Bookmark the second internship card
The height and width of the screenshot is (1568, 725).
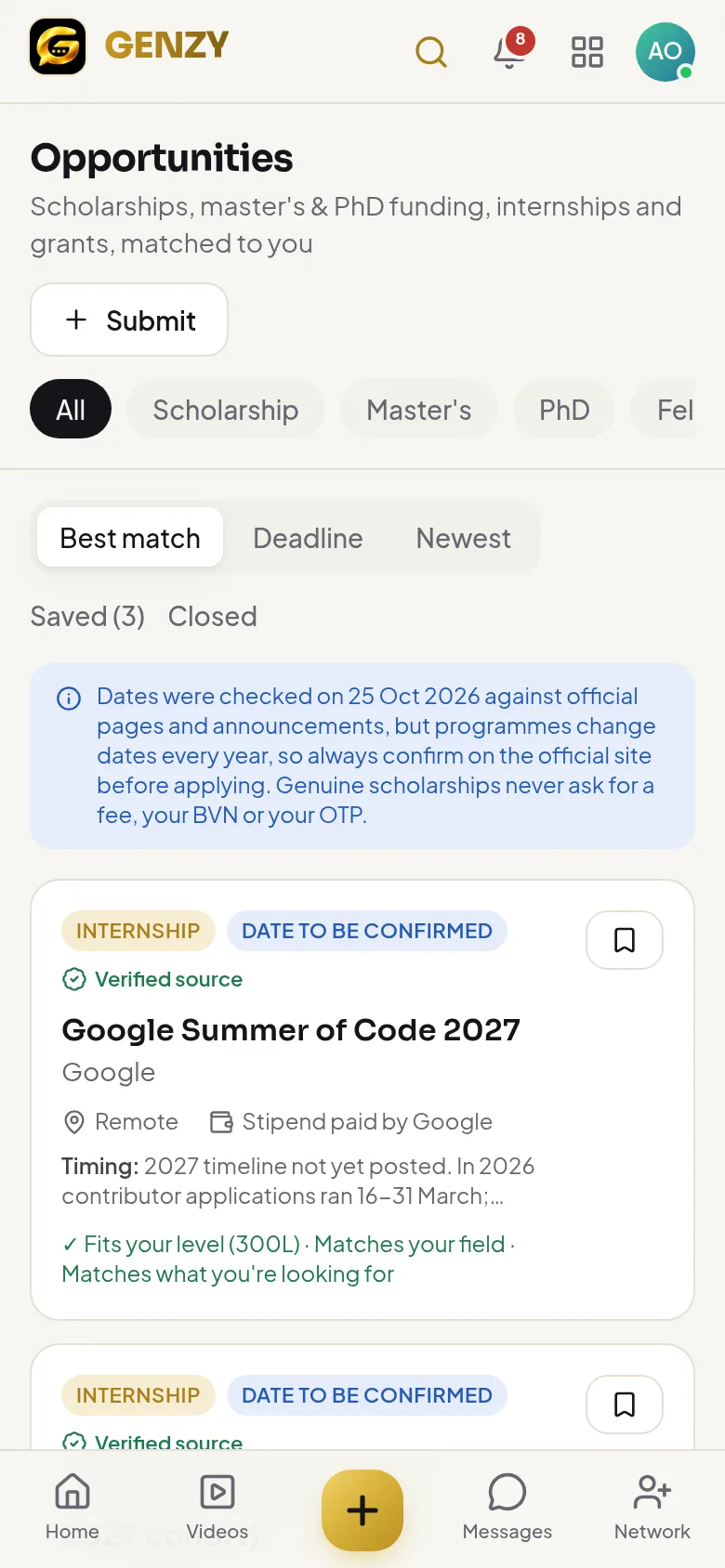625,1405
